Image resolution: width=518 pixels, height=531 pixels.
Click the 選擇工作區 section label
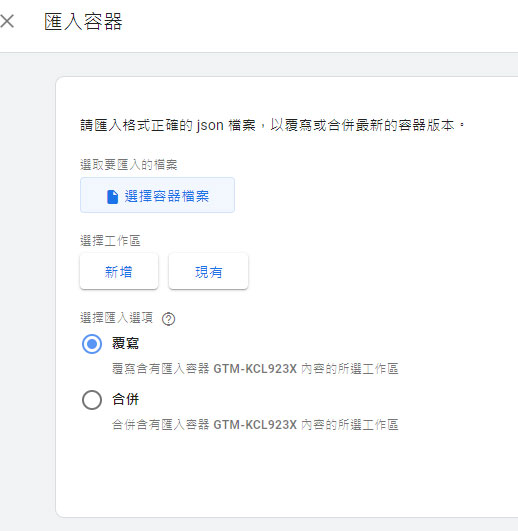(110, 241)
